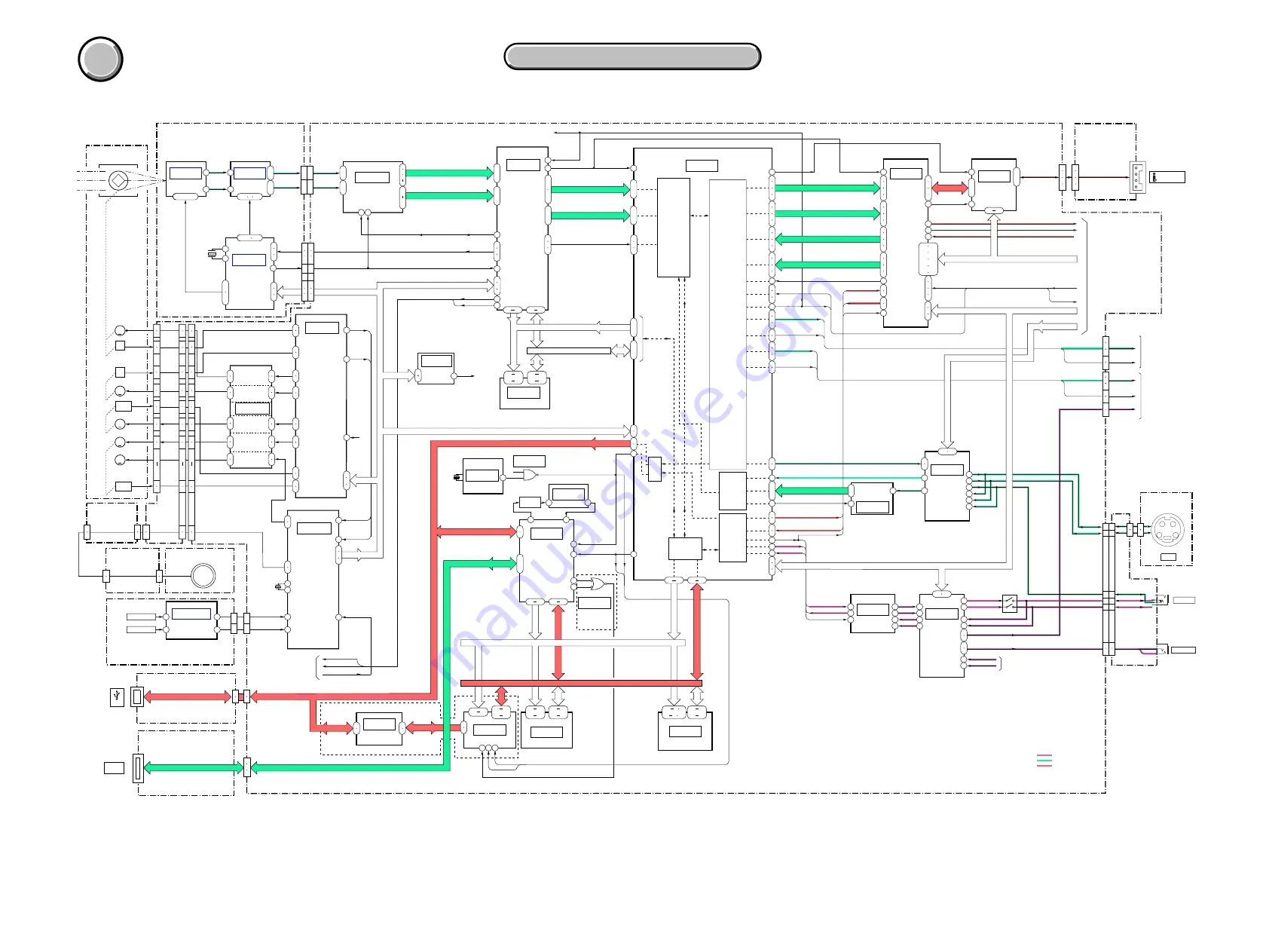Click the narrow white horizontal bus bar
1266x952 pixels.
click(x=569, y=350)
